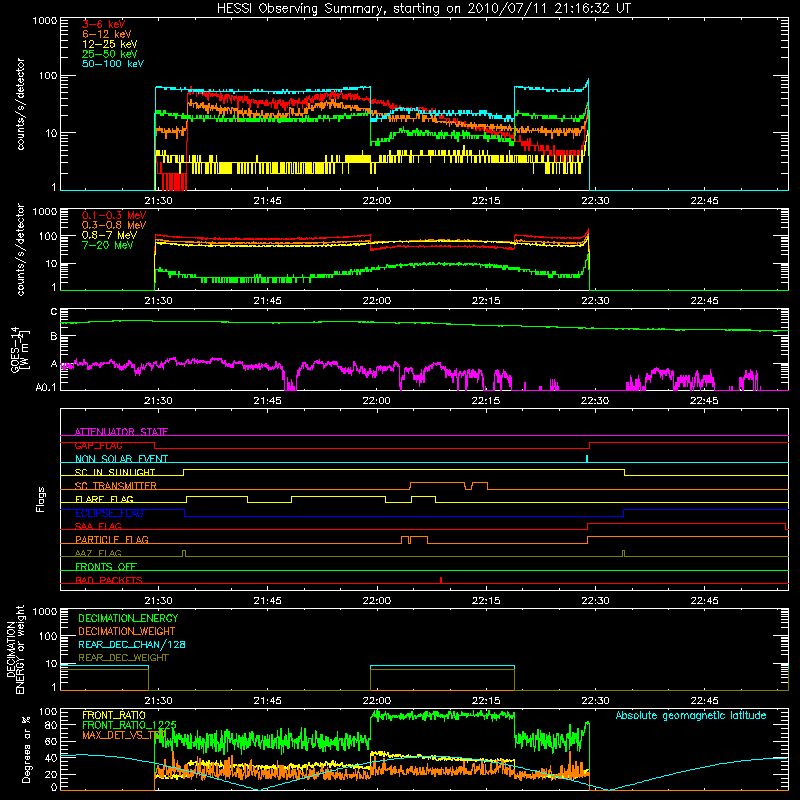Click the cyan spike on the NON_SOLAR_EVENT line
The width and height of the screenshot is (800, 800).
[587, 459]
